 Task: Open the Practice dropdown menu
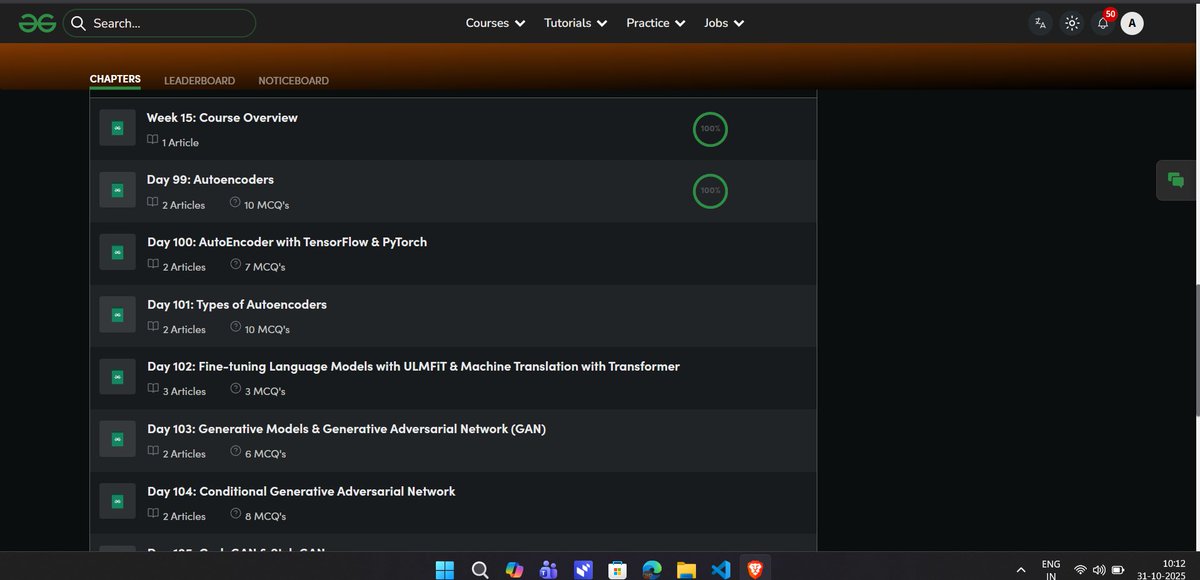(x=655, y=23)
